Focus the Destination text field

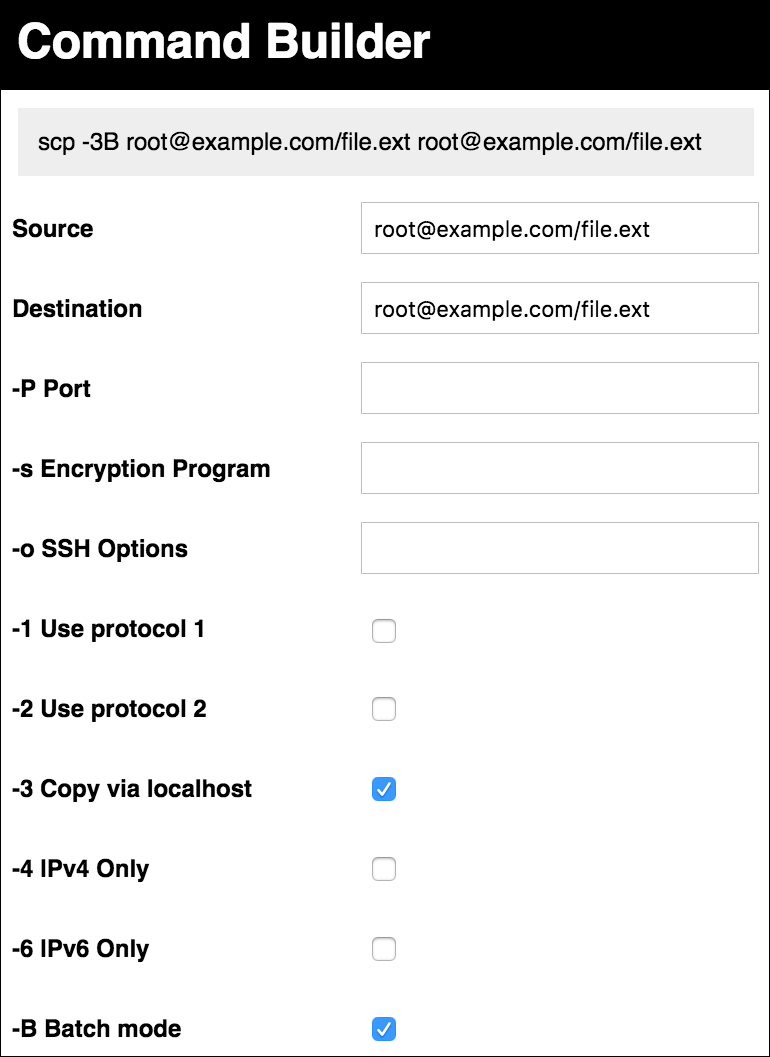(x=560, y=308)
